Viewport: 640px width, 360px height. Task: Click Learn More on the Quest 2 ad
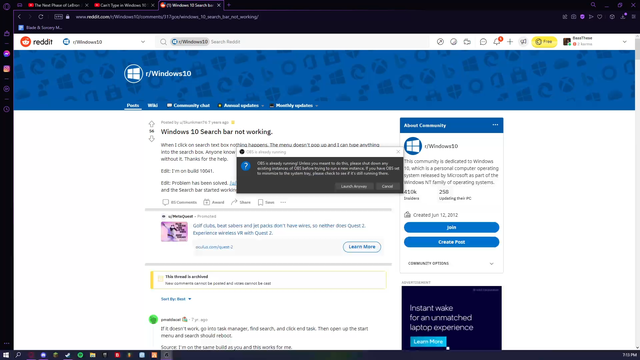(362, 247)
